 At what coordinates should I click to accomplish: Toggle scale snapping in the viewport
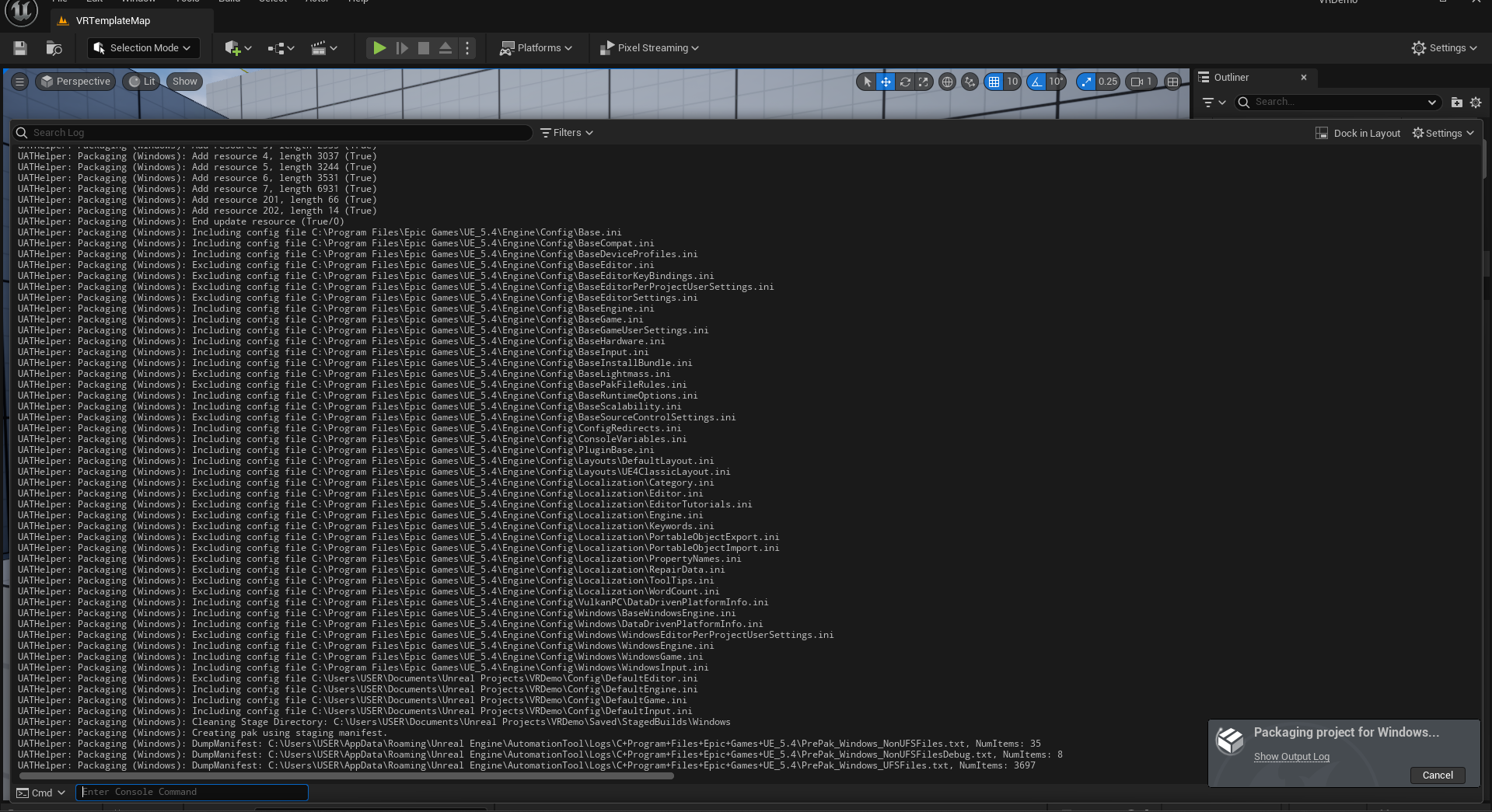click(x=1086, y=82)
